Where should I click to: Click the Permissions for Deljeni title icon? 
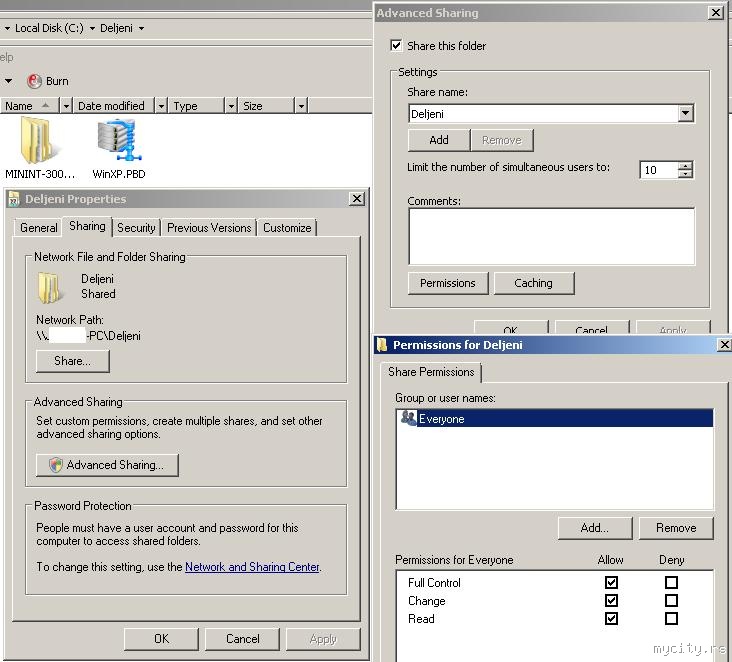click(382, 345)
